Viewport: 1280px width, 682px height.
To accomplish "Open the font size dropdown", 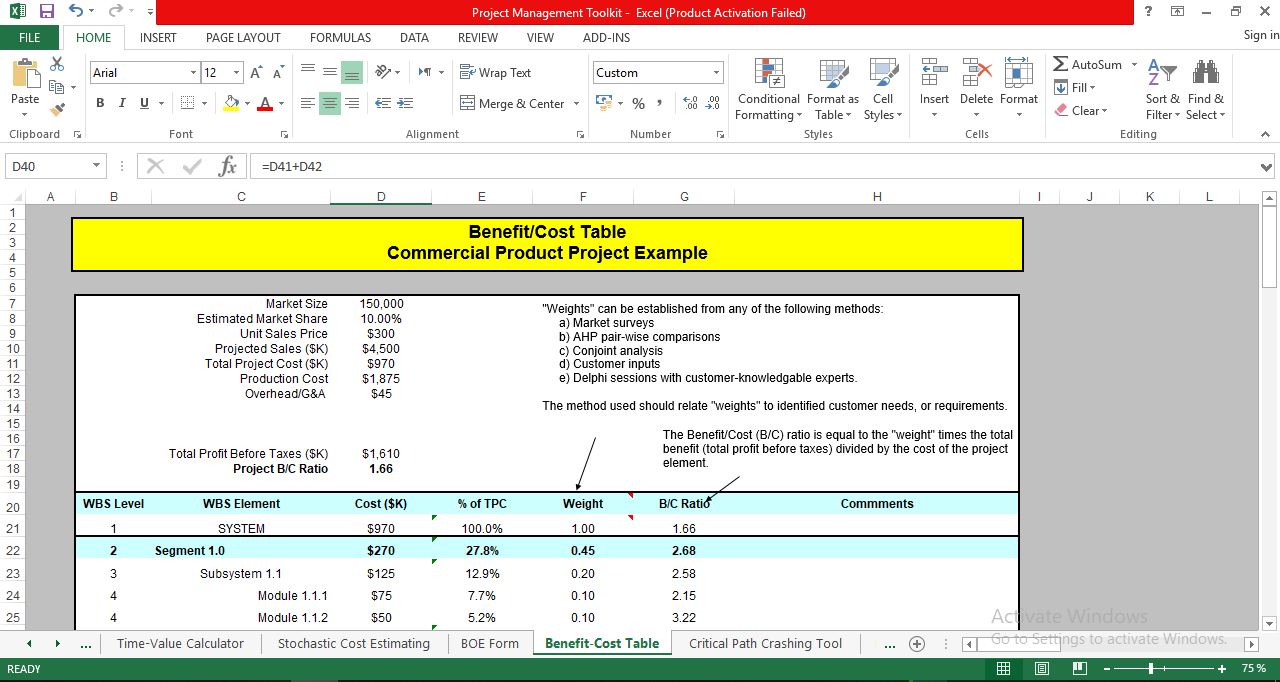I will (237, 72).
